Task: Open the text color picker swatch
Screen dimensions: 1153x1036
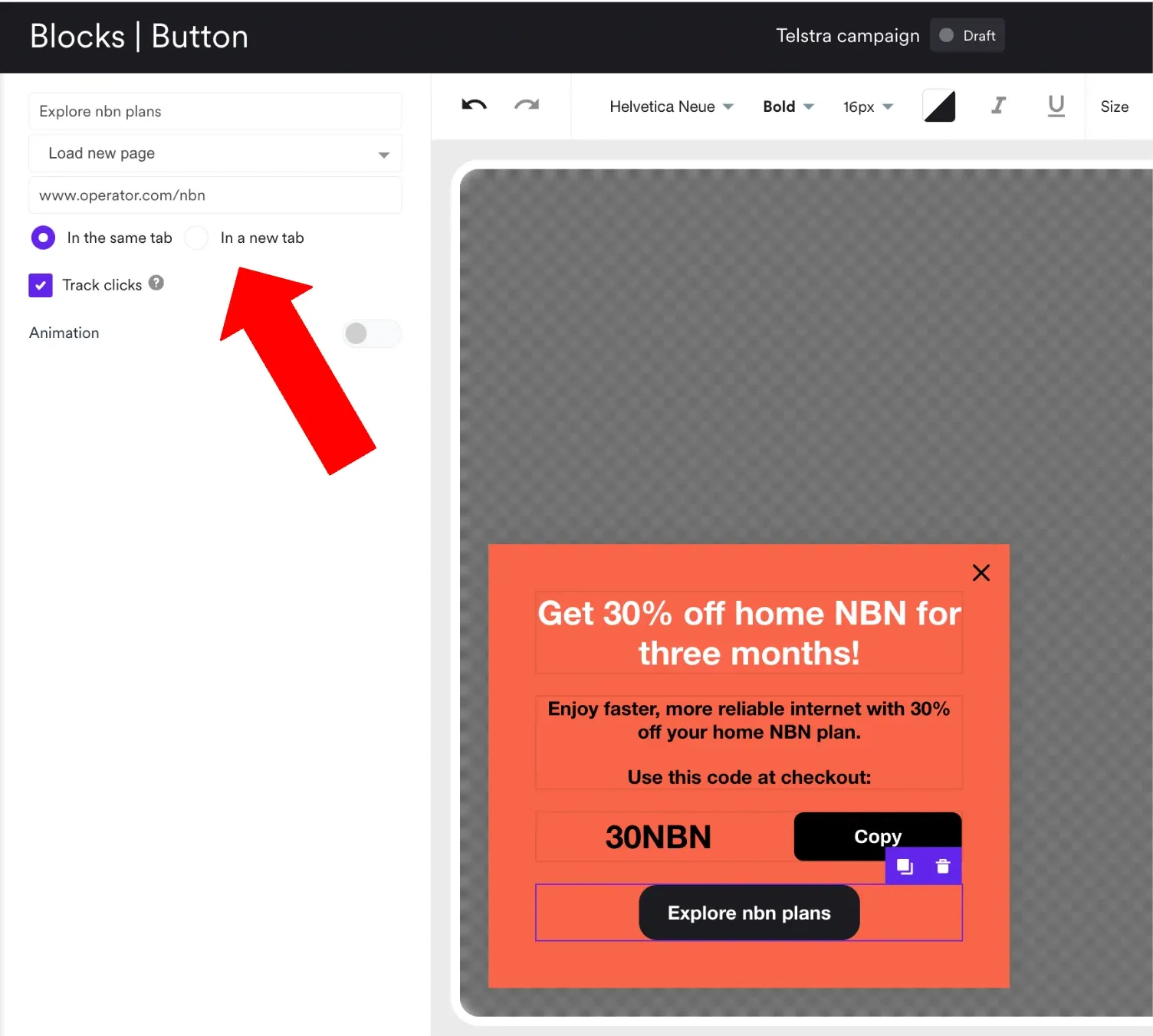Action: point(939,106)
